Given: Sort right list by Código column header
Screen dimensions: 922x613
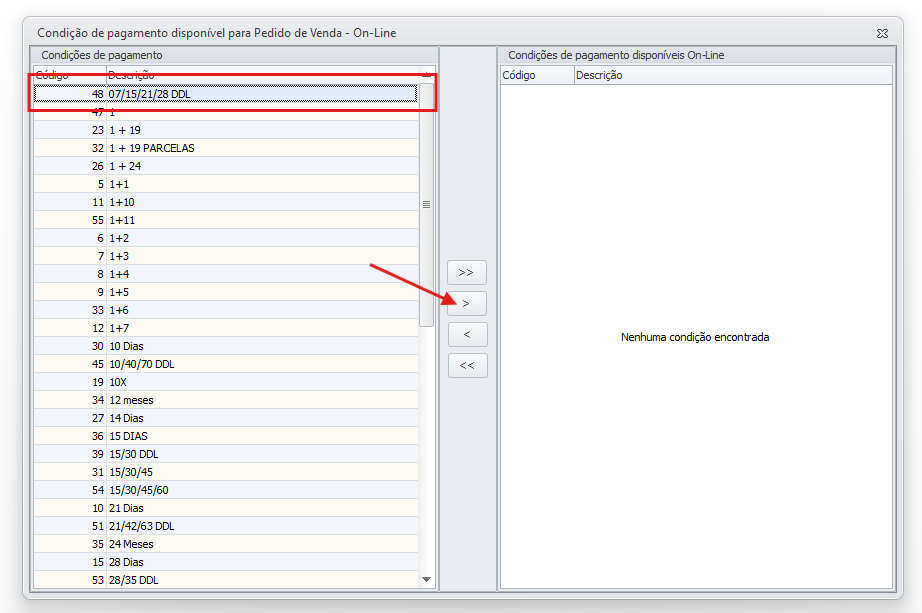Looking at the screenshot, I should (x=536, y=75).
